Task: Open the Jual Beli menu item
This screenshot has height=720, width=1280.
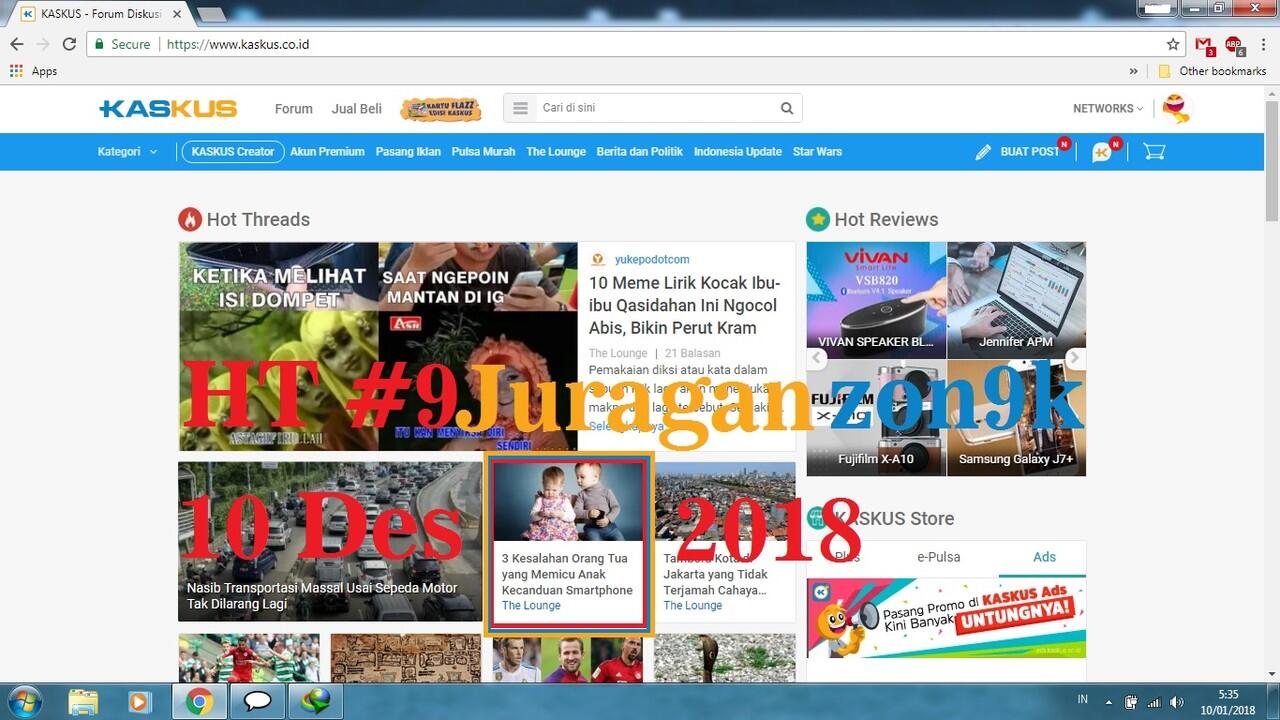Action: tap(357, 109)
